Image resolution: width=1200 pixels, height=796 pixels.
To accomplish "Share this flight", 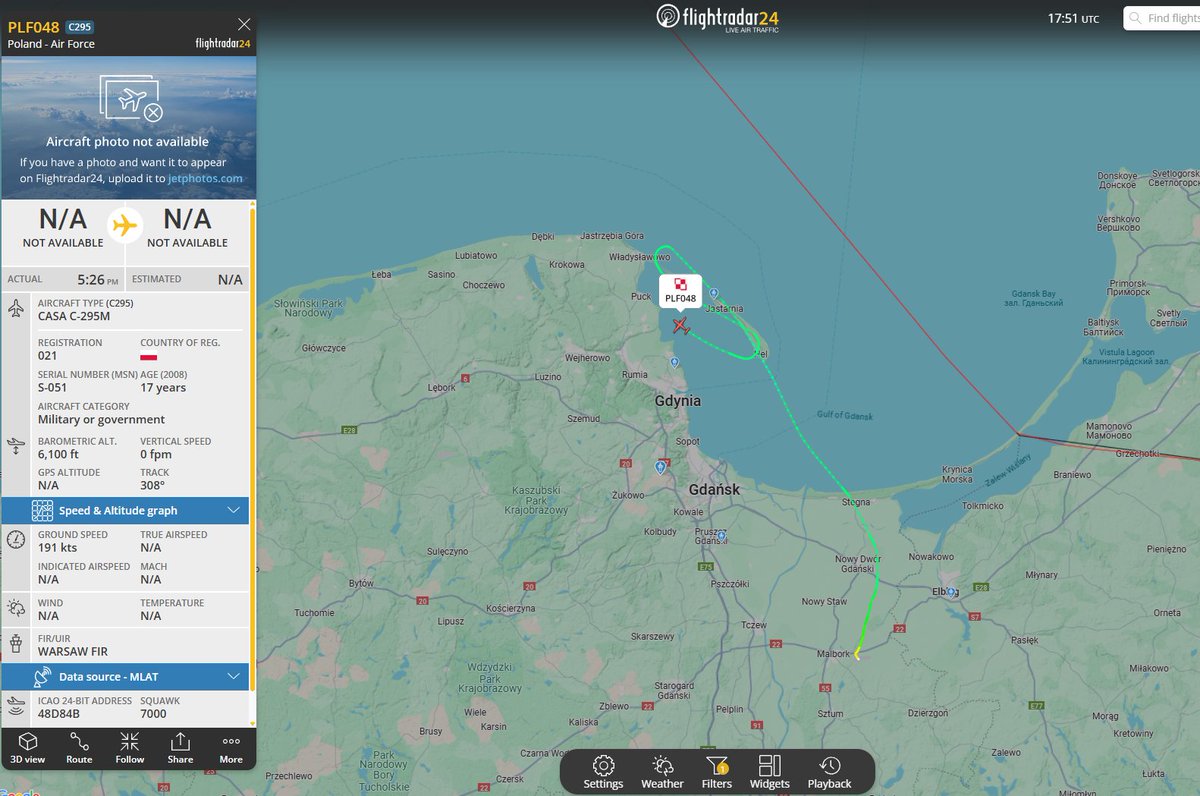I will click(x=180, y=747).
